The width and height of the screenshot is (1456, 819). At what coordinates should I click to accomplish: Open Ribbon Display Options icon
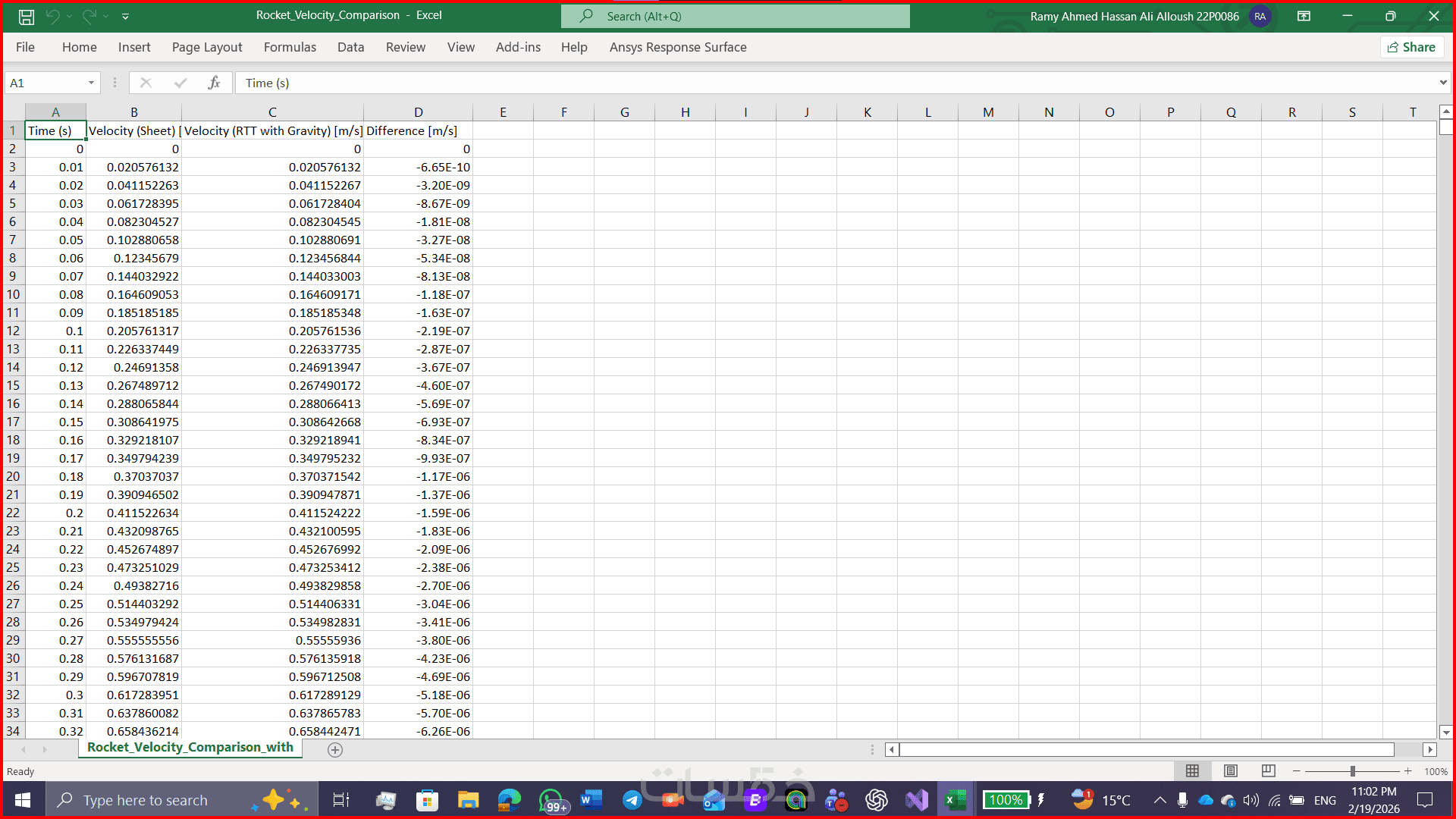pyautogui.click(x=1304, y=16)
